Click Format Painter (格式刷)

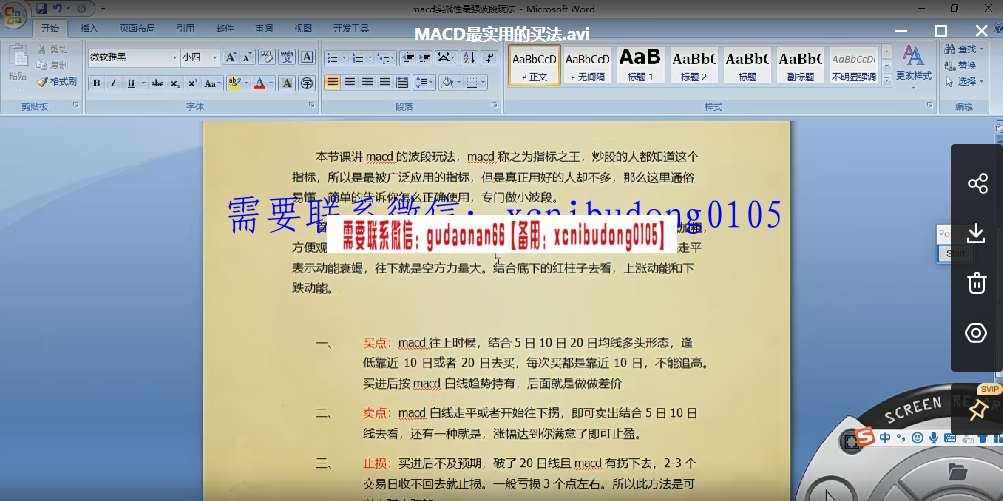click(x=56, y=81)
